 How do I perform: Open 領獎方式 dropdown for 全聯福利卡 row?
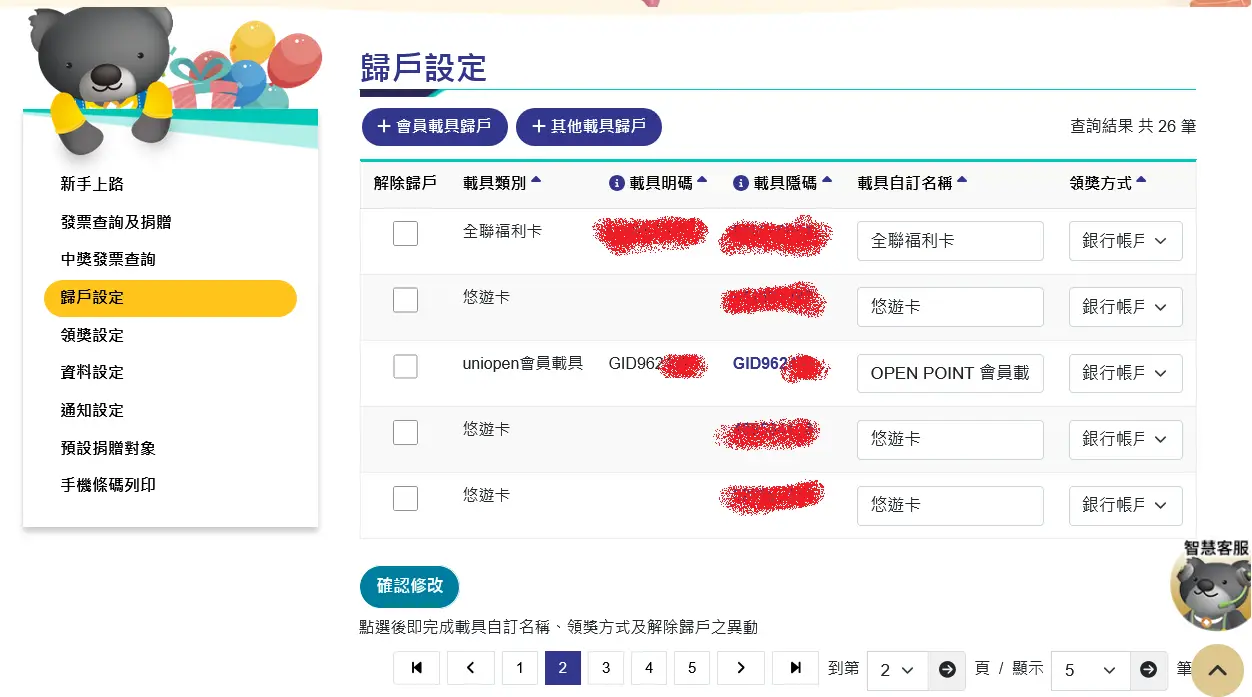(x=1125, y=241)
